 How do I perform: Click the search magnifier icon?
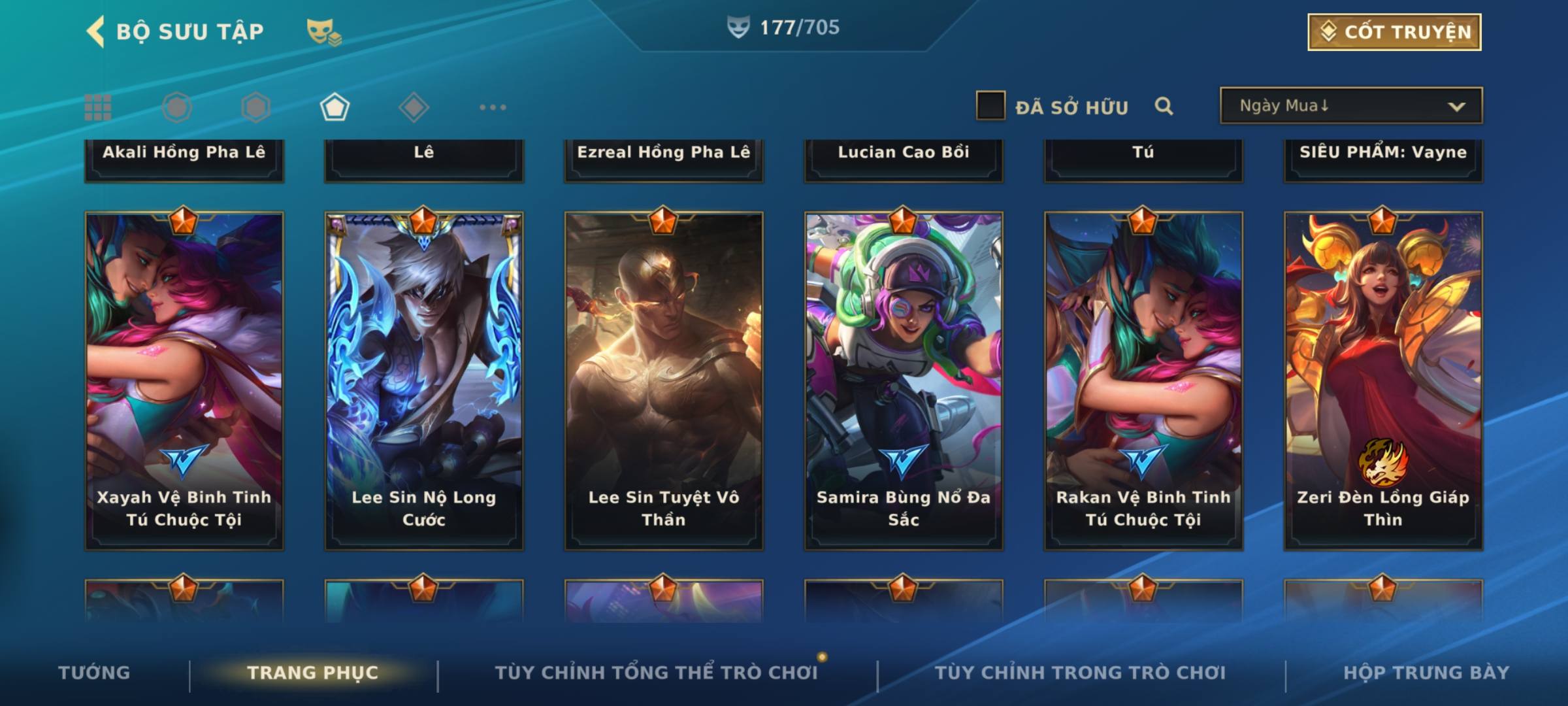click(1164, 106)
